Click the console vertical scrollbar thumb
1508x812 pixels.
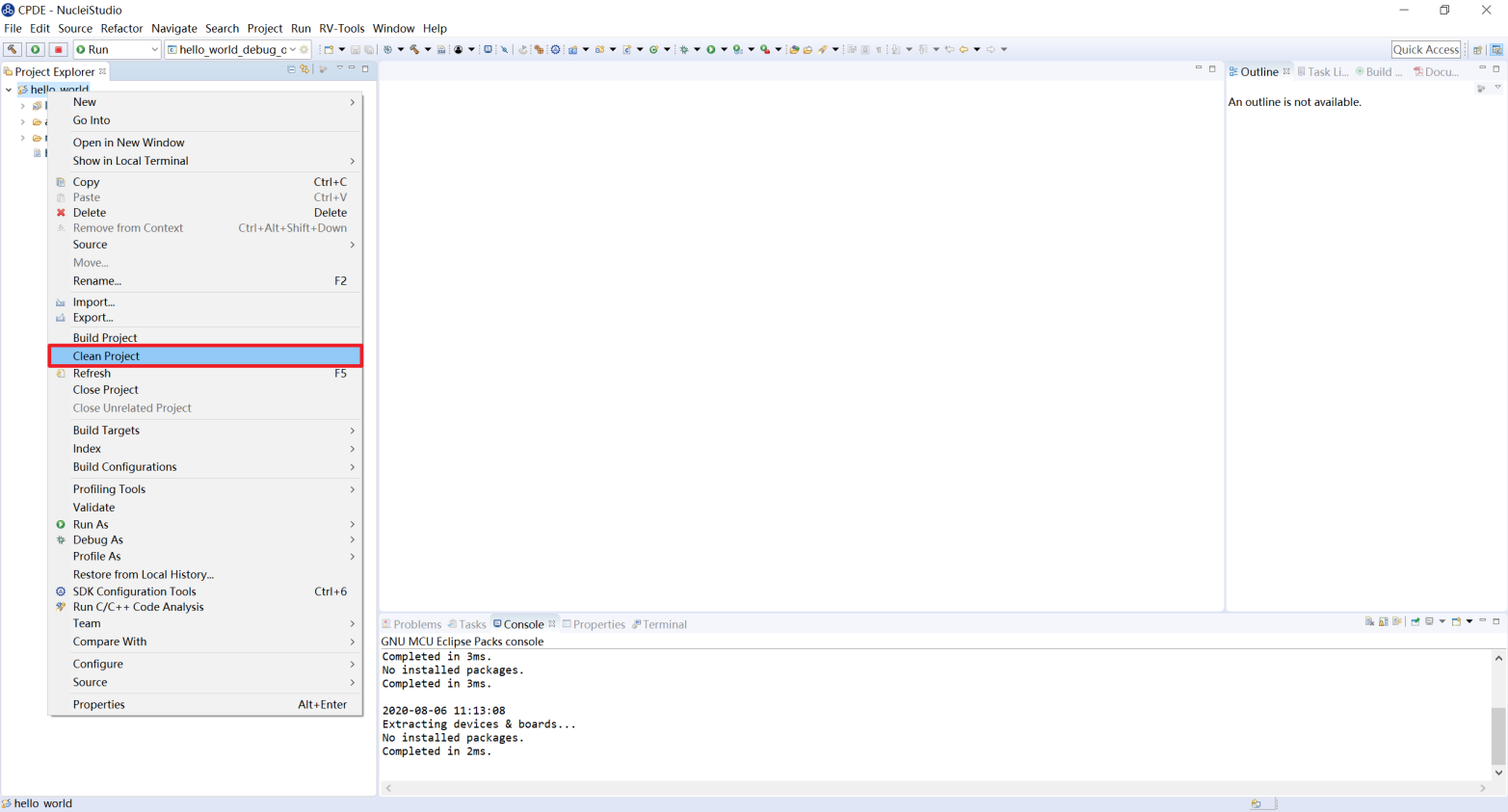(x=1498, y=735)
